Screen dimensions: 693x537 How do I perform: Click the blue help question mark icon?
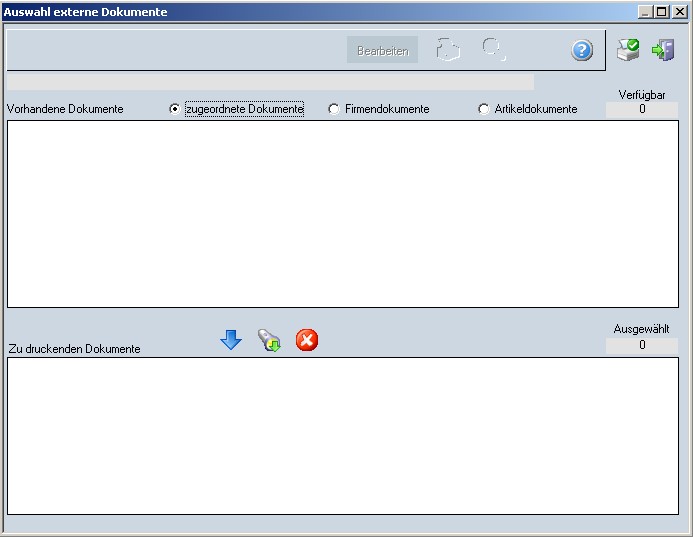click(x=582, y=50)
